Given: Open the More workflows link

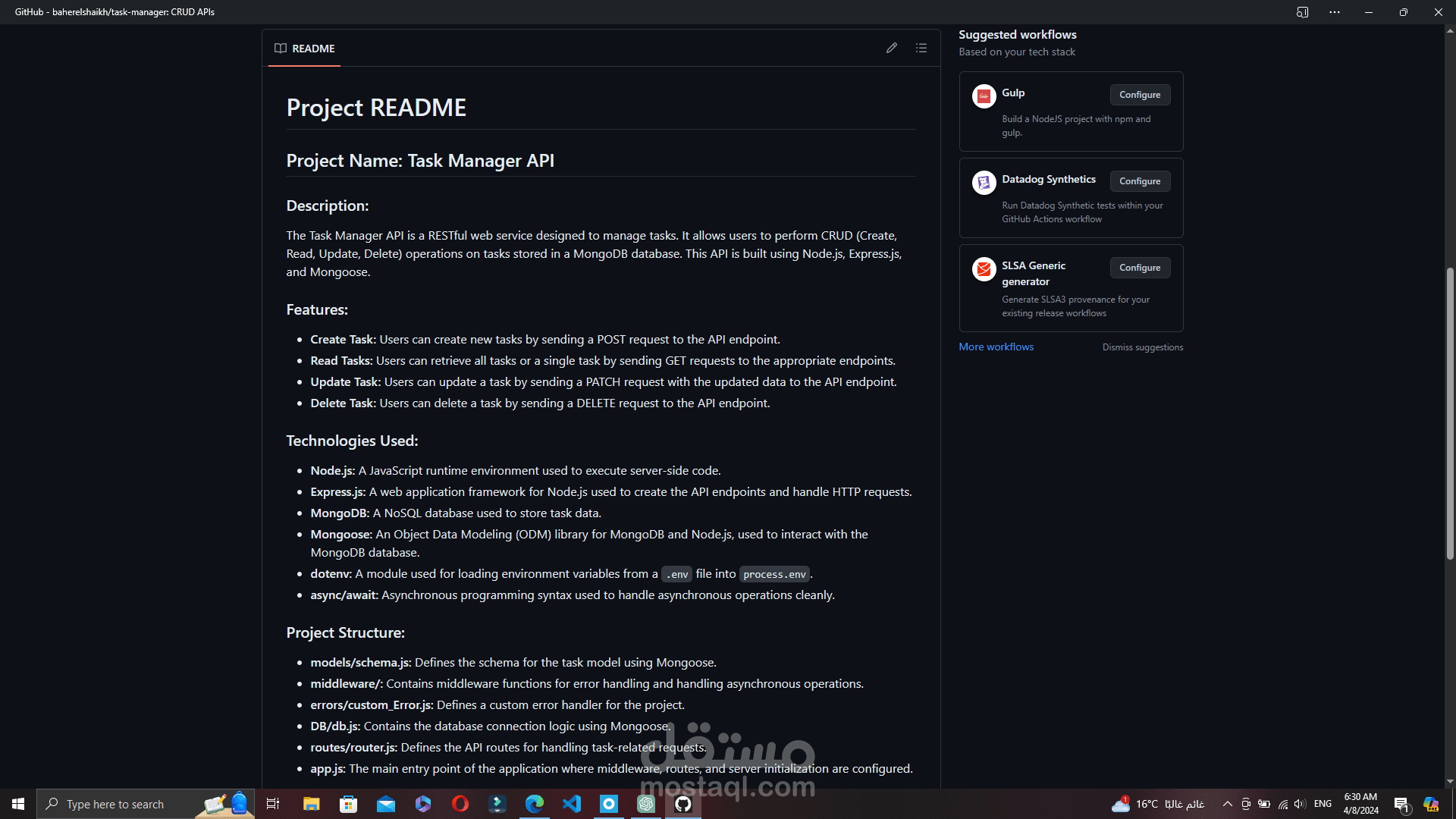Looking at the screenshot, I should tap(996, 347).
